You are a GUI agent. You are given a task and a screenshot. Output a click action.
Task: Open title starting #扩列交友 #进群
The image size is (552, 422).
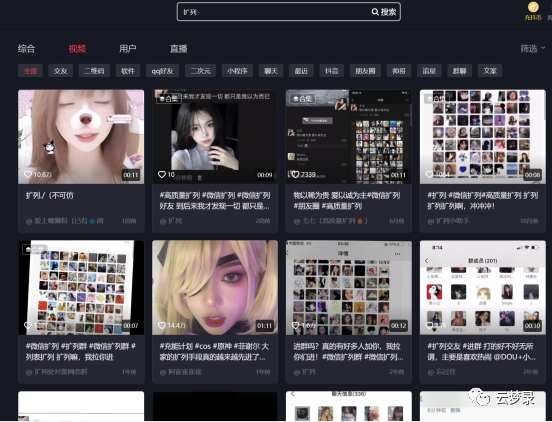482,352
